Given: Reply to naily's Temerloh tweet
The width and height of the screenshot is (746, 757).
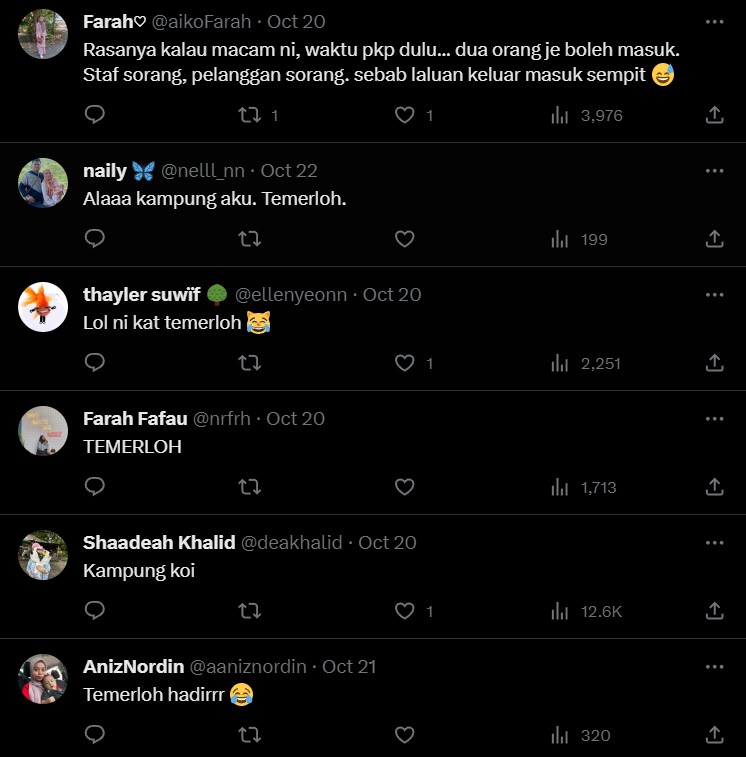Looking at the screenshot, I should [x=94, y=239].
